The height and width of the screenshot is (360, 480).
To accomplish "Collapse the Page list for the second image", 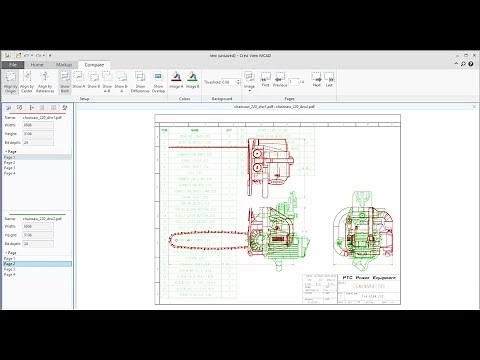I will (6, 253).
